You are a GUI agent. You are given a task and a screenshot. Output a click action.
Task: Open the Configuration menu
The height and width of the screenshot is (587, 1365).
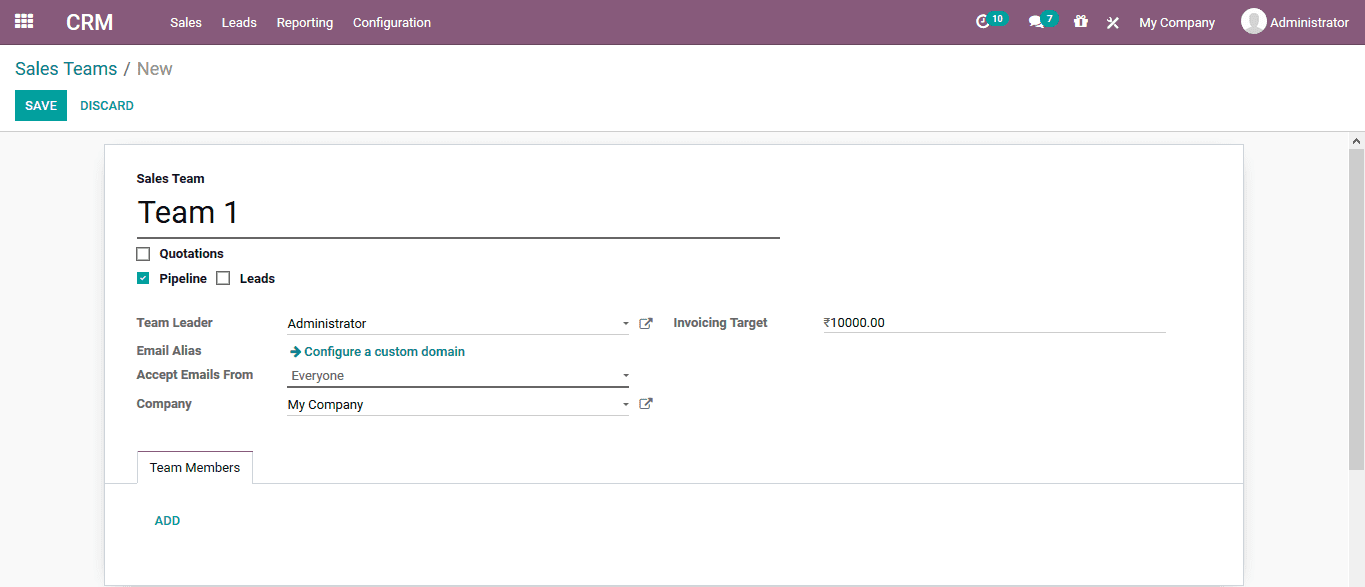click(391, 22)
